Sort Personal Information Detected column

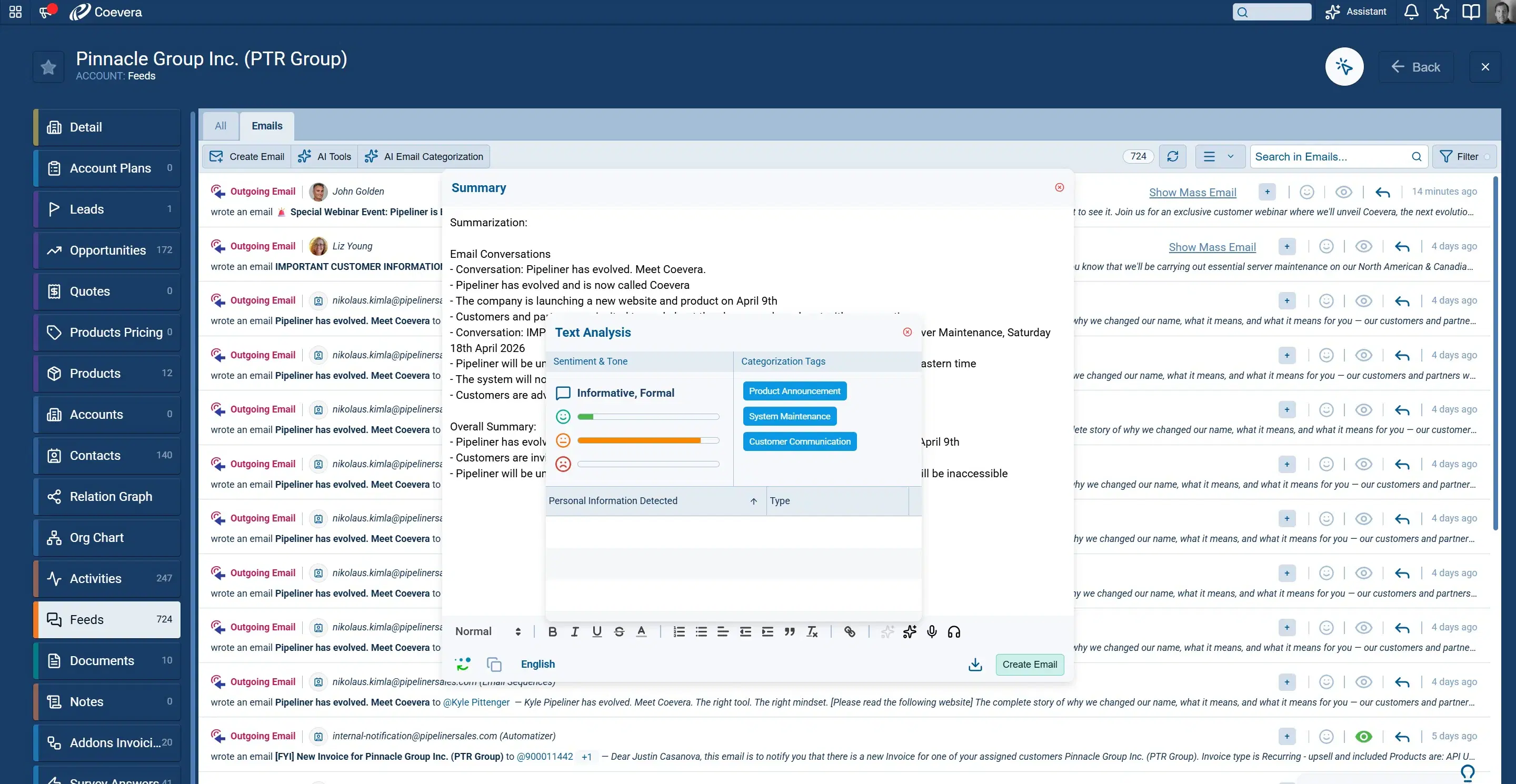[x=753, y=501]
